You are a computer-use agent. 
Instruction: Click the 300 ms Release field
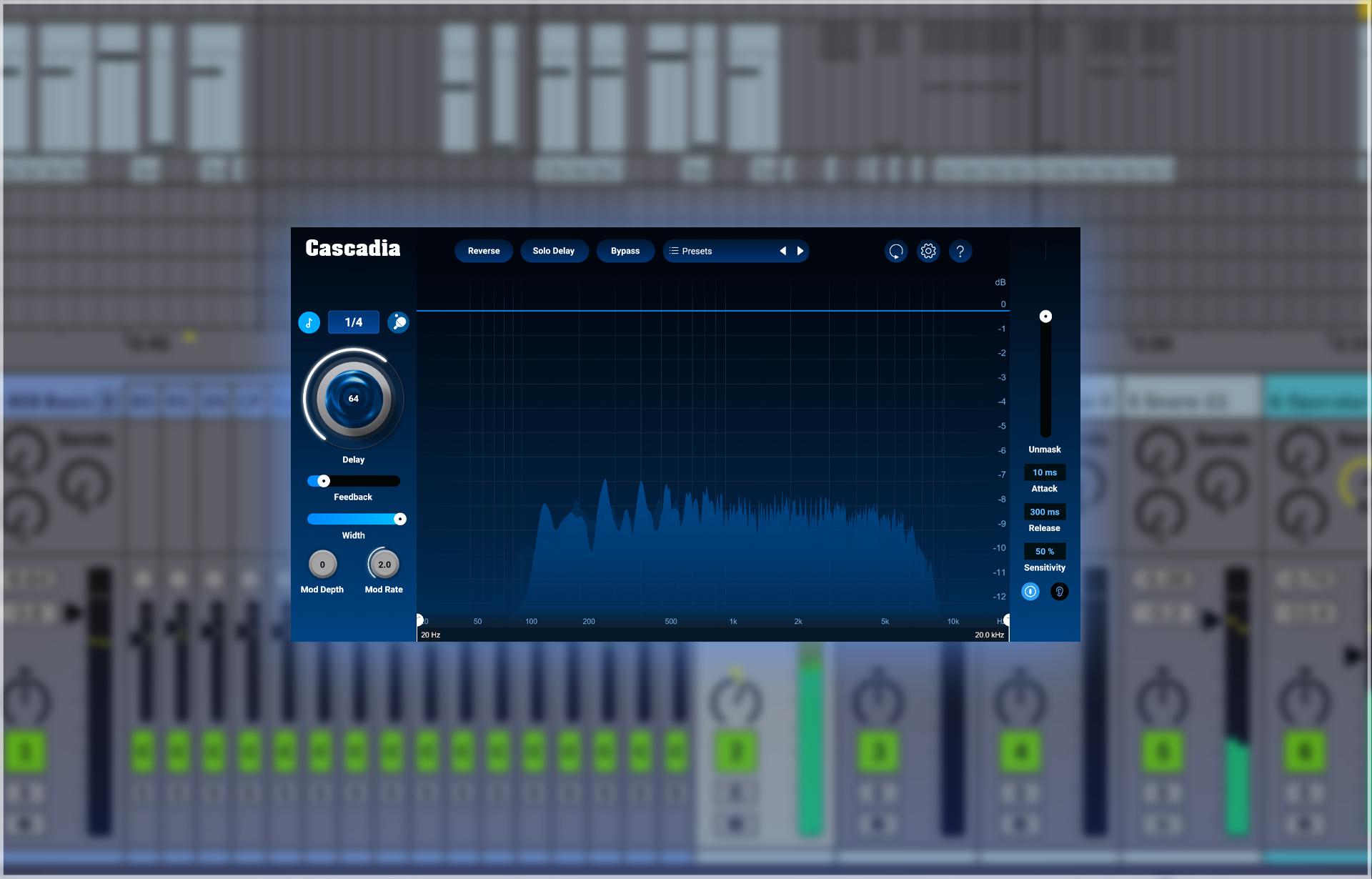(1045, 512)
